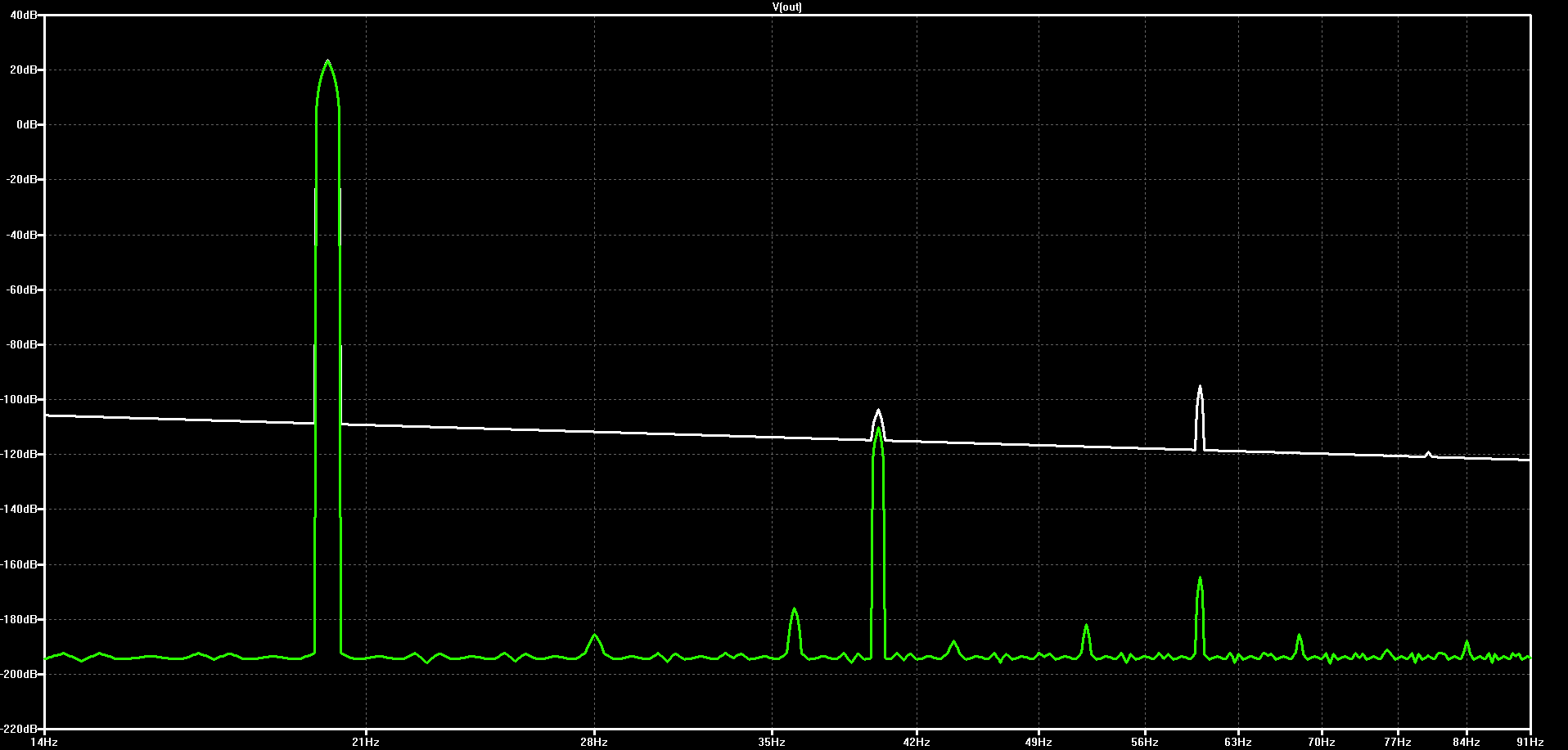Screen dimensions: 1568x750
Task: Click the tip of the tall green fundamental peak
Action: (327, 61)
